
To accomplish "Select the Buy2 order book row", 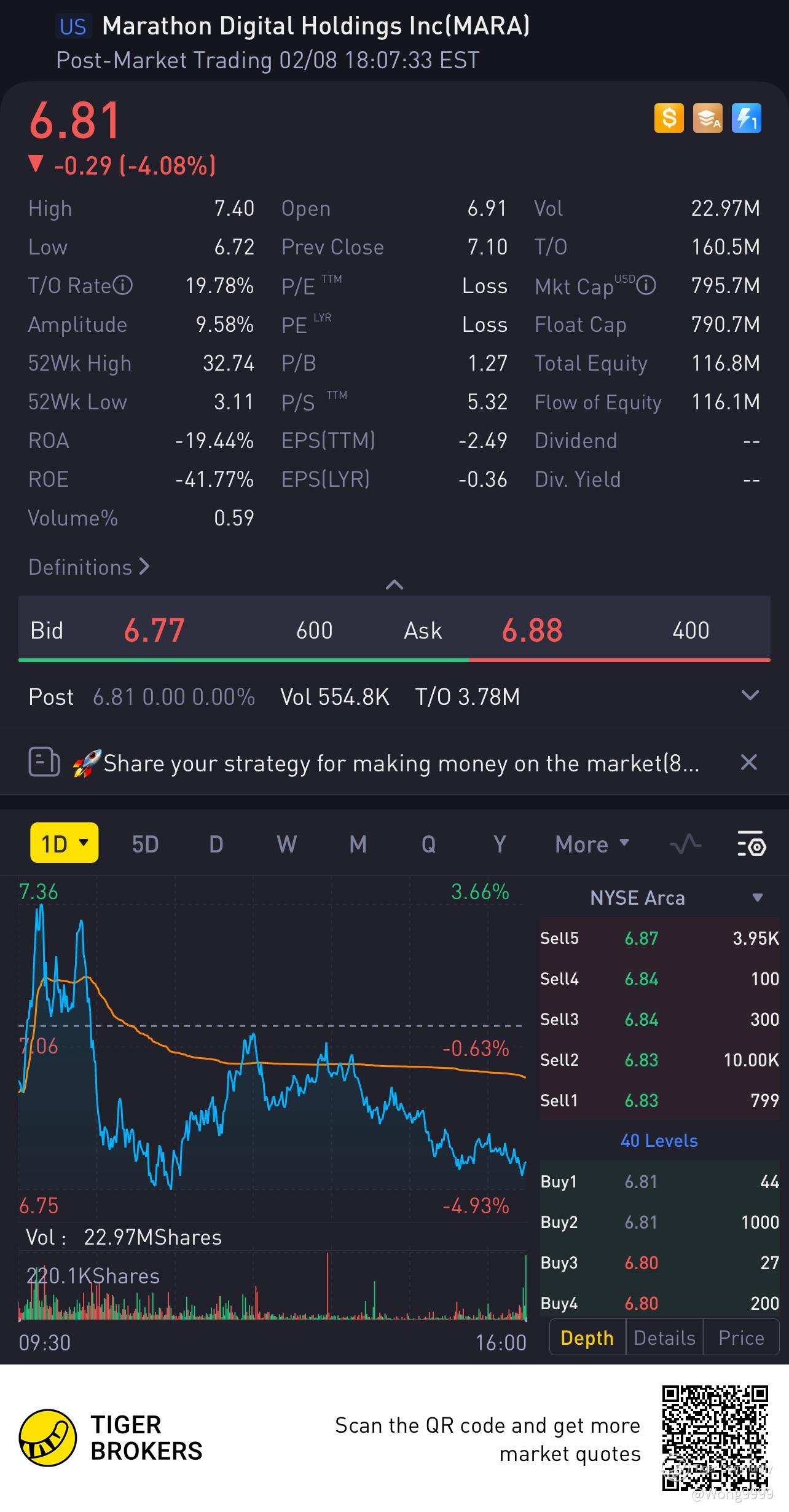I will (x=659, y=1222).
